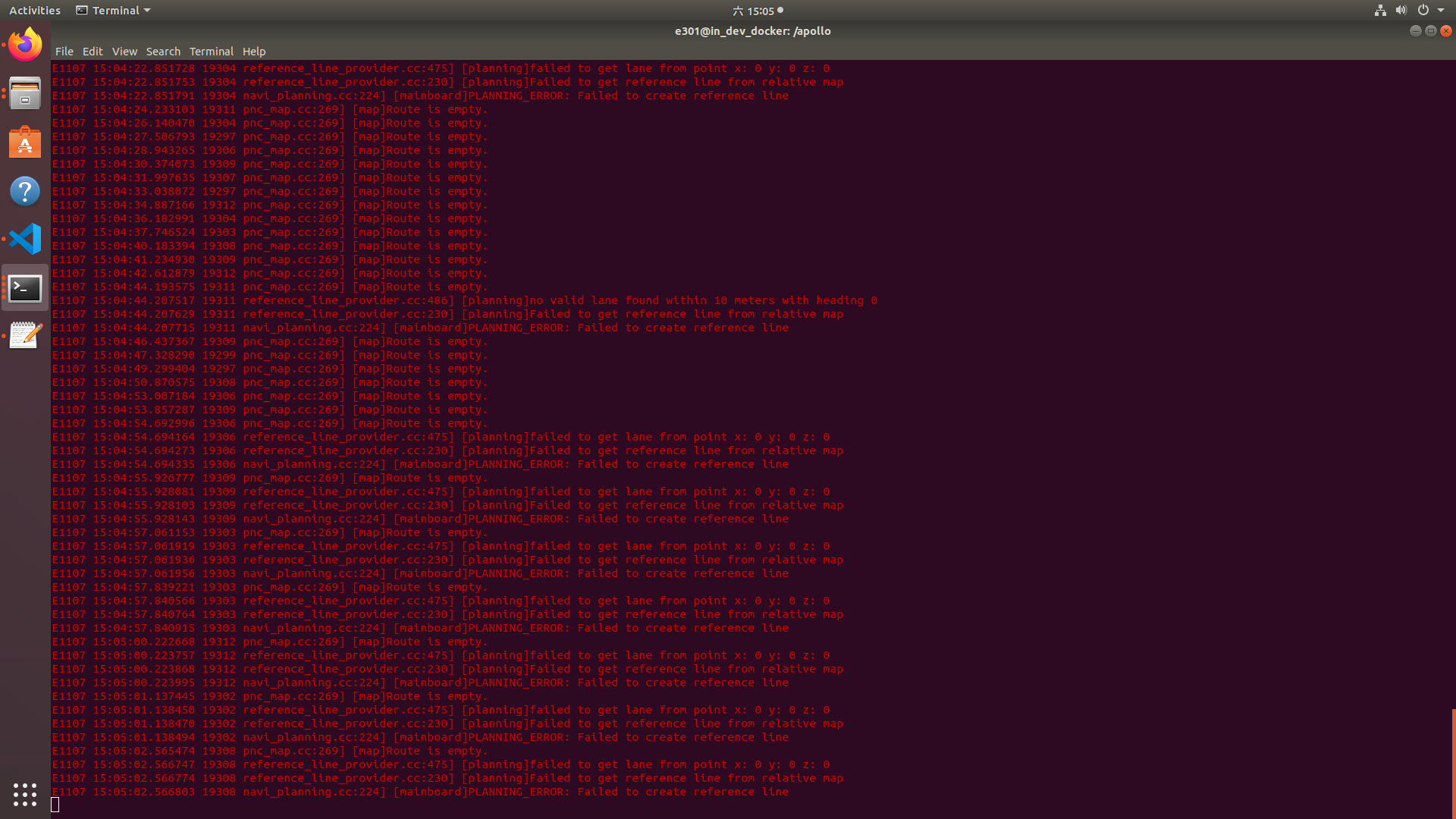Open Firefox from the dock
Image resolution: width=1456 pixels, height=819 pixels.
click(25, 45)
